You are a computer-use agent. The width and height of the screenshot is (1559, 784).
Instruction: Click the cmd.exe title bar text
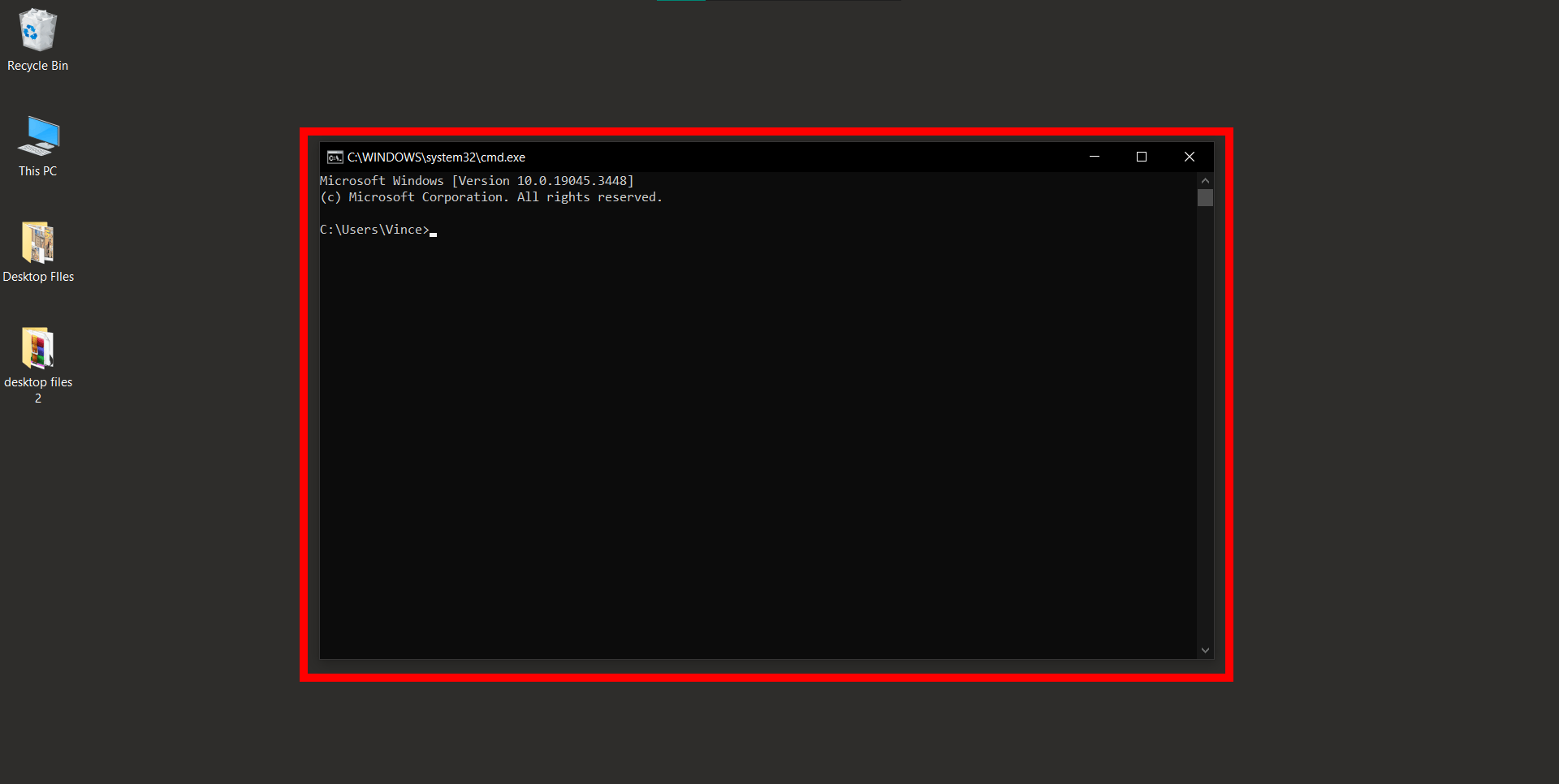point(437,157)
